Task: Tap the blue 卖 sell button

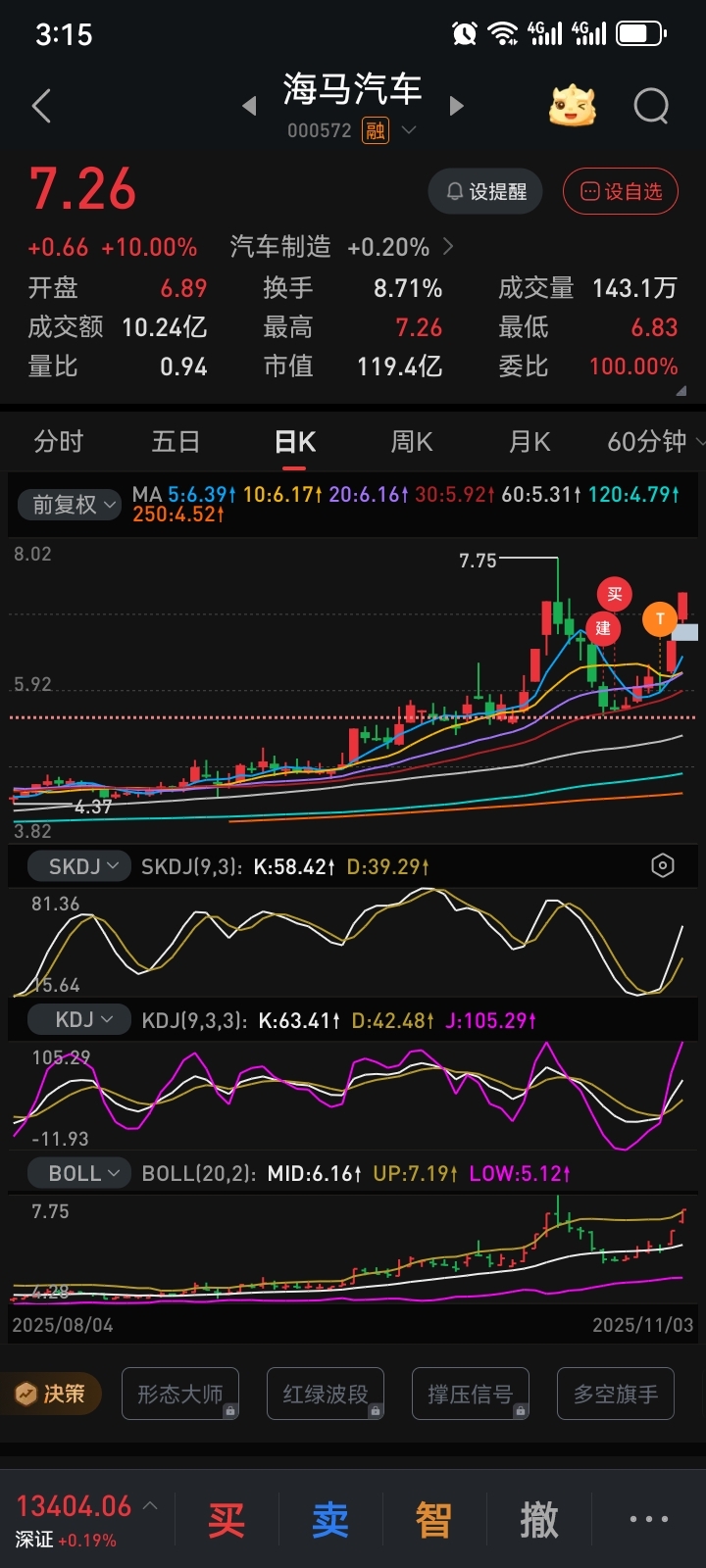Action: pos(330,1520)
